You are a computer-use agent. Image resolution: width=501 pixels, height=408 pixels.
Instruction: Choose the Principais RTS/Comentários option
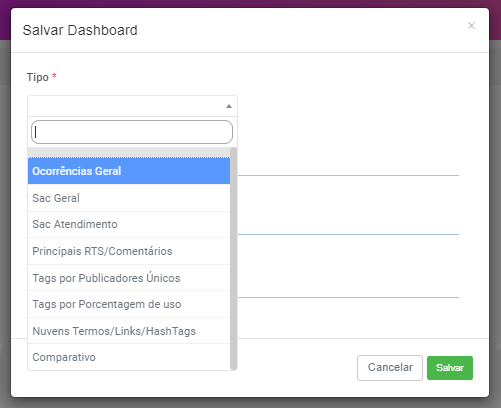(129, 251)
